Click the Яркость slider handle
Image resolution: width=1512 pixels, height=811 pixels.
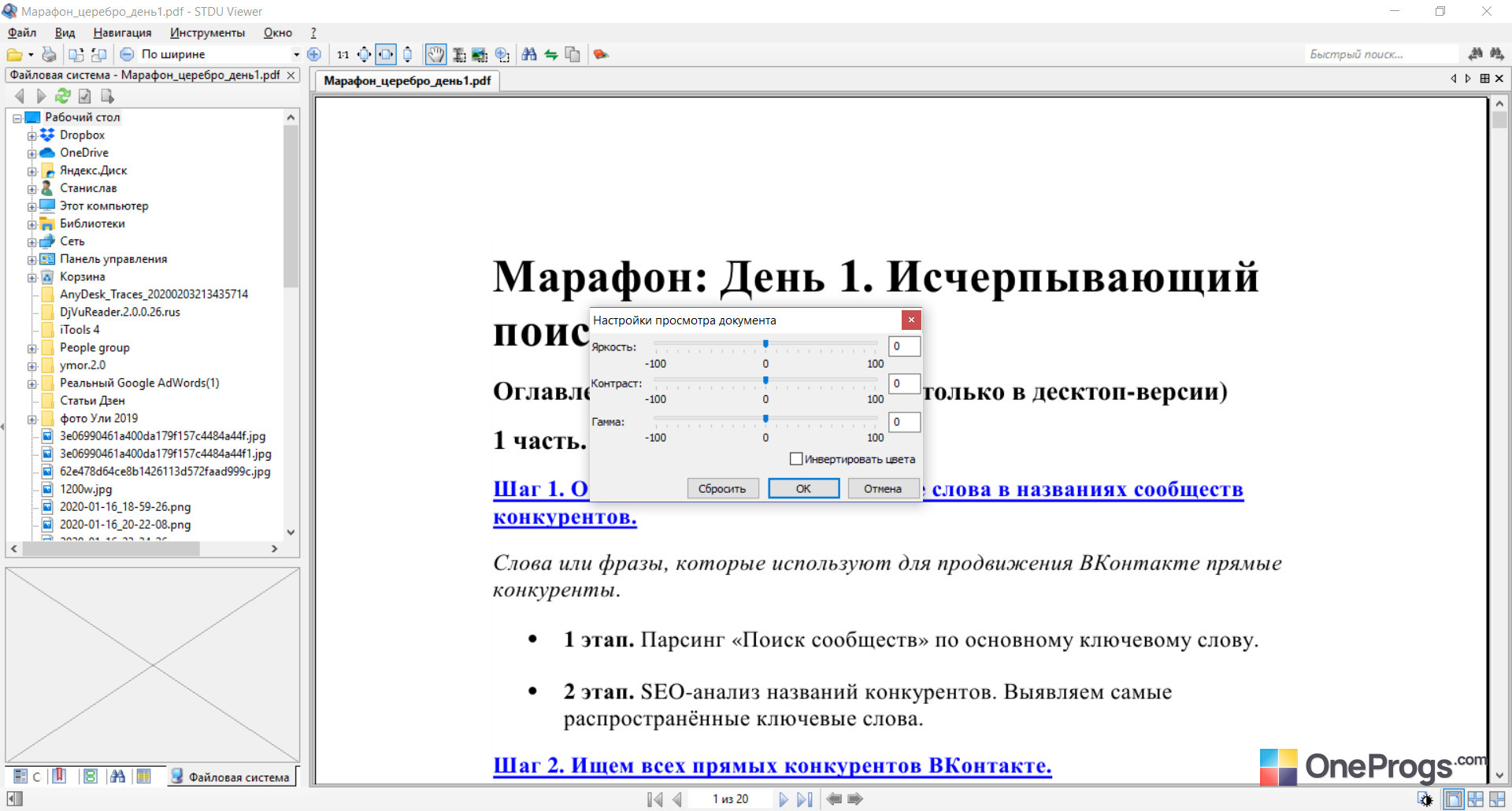[x=765, y=344]
